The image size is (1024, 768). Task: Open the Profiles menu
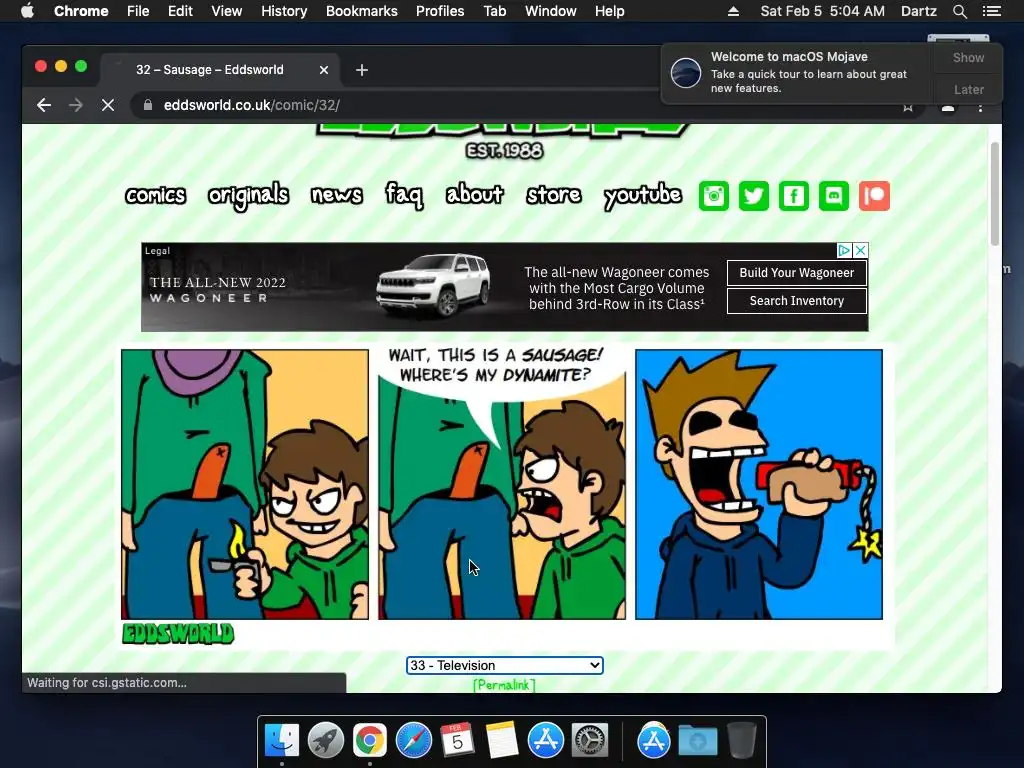[440, 11]
